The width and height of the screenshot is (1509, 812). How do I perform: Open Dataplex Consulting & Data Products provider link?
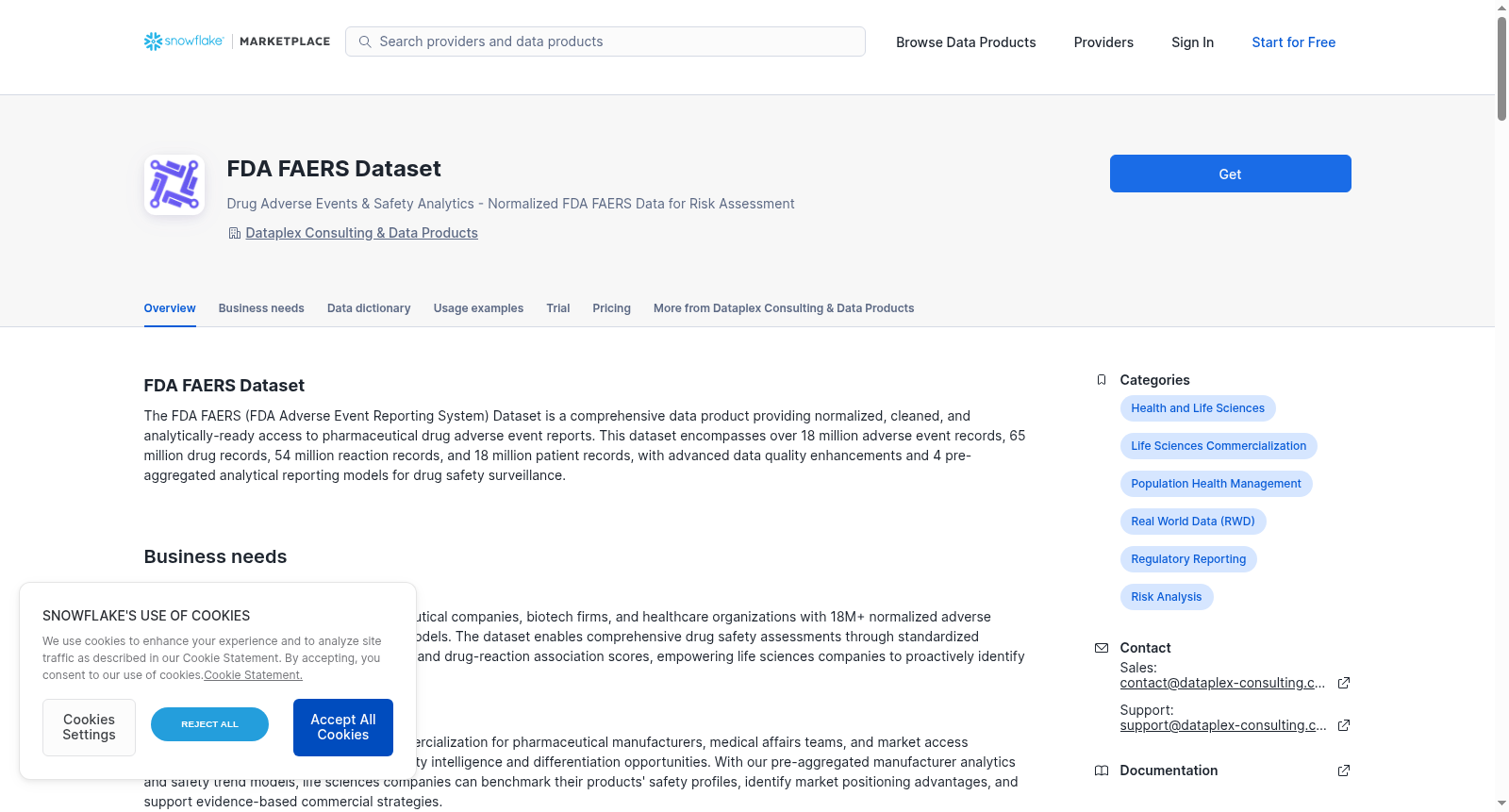[361, 233]
